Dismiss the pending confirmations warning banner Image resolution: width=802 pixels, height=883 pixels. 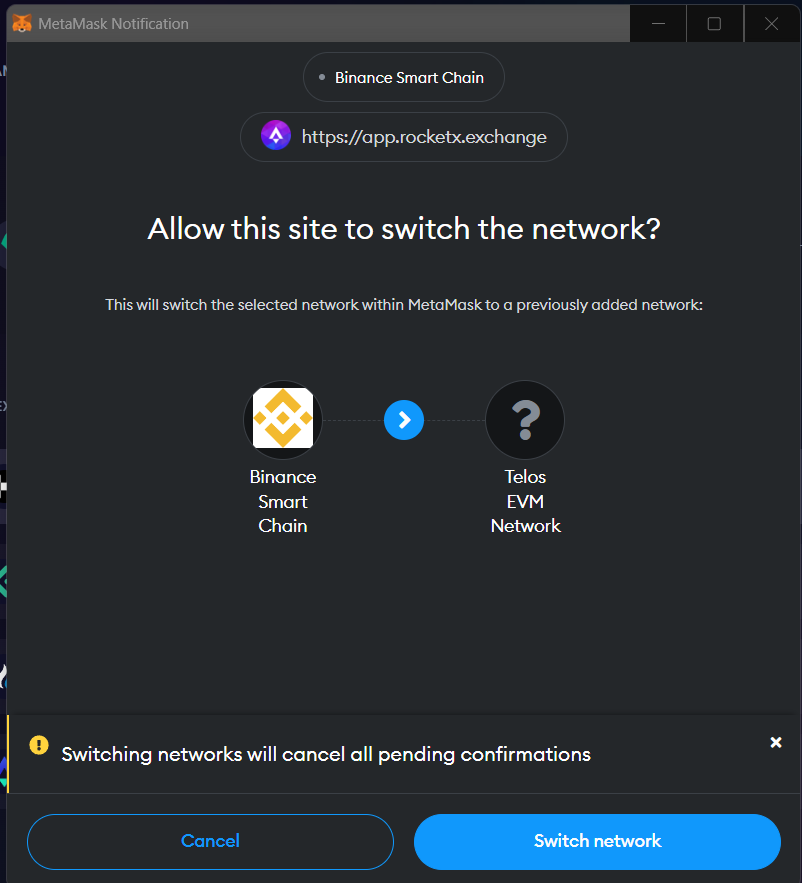(776, 742)
